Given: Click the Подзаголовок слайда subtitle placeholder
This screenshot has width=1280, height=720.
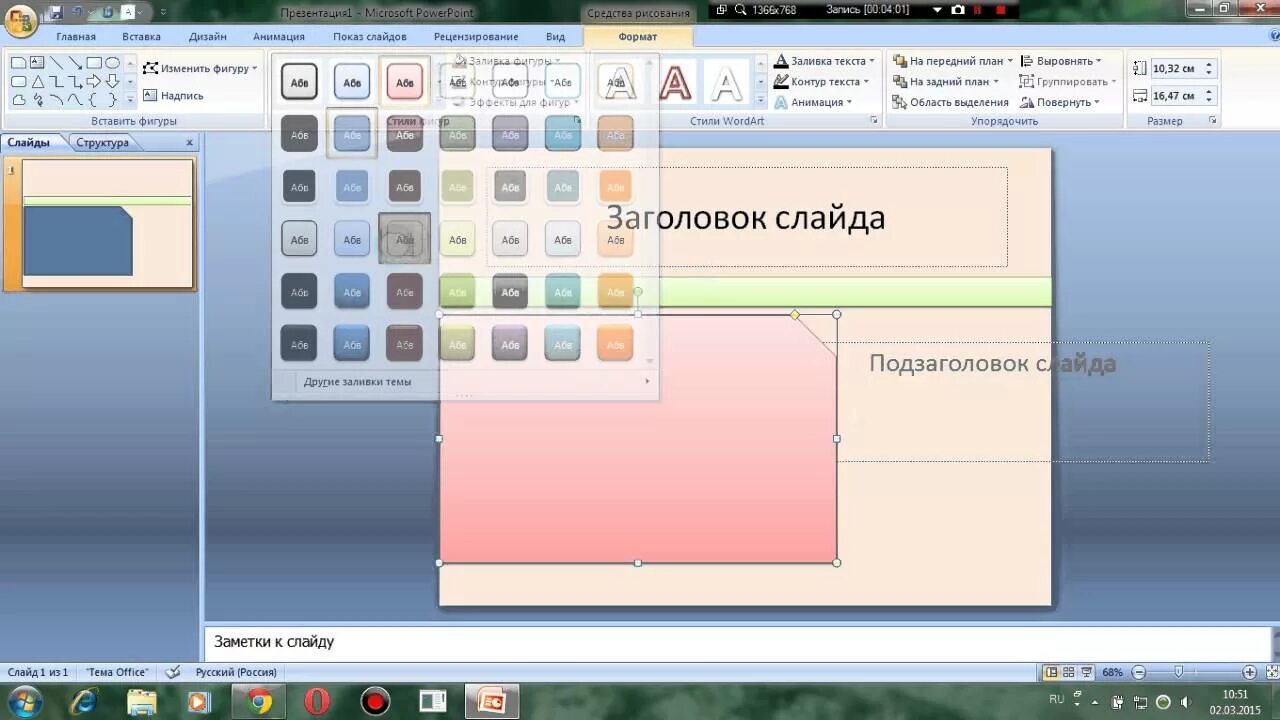Looking at the screenshot, I should click(1022, 402).
